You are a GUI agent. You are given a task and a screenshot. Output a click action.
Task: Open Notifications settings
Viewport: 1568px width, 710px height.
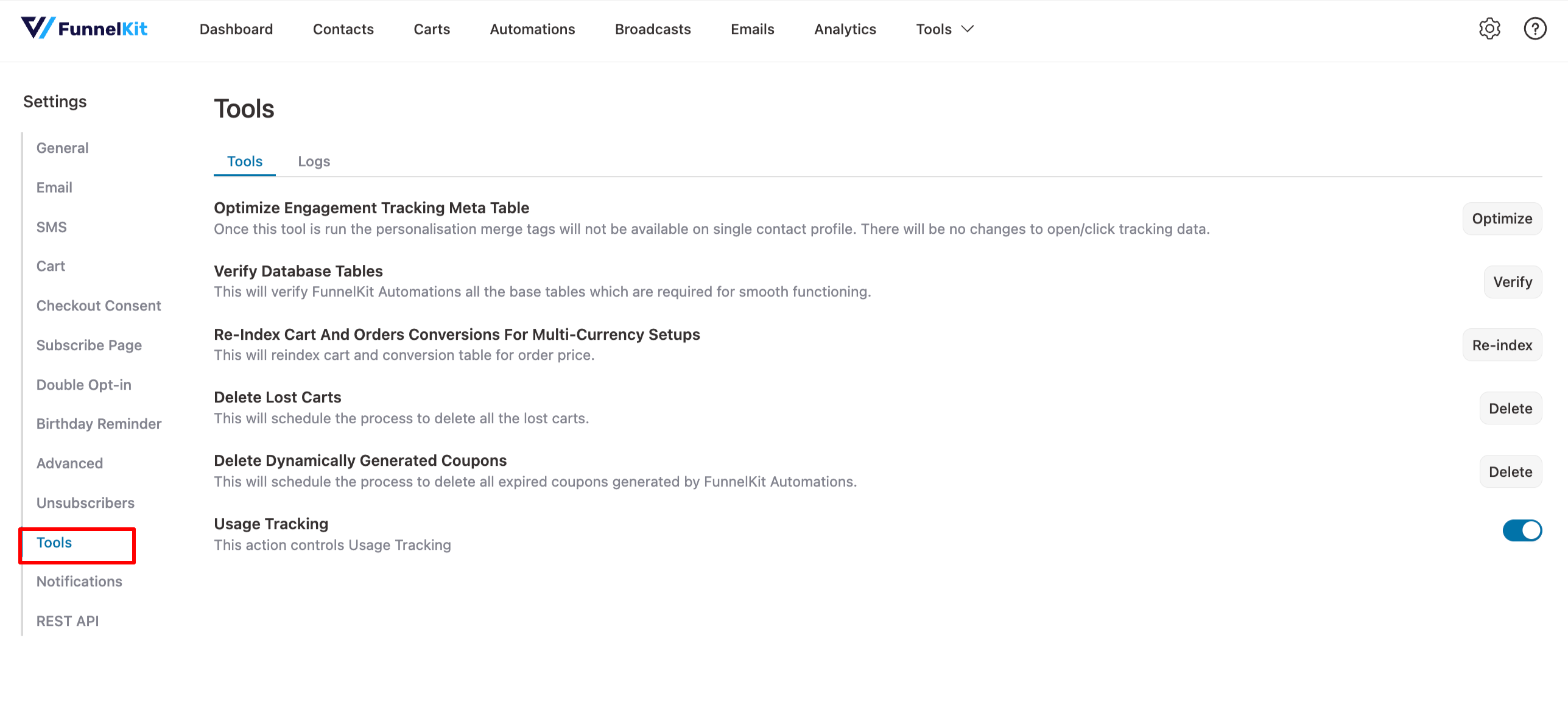tap(79, 582)
